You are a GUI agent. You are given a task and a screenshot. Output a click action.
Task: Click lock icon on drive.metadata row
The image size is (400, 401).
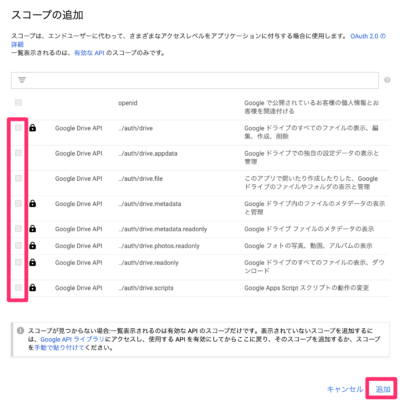(32, 203)
